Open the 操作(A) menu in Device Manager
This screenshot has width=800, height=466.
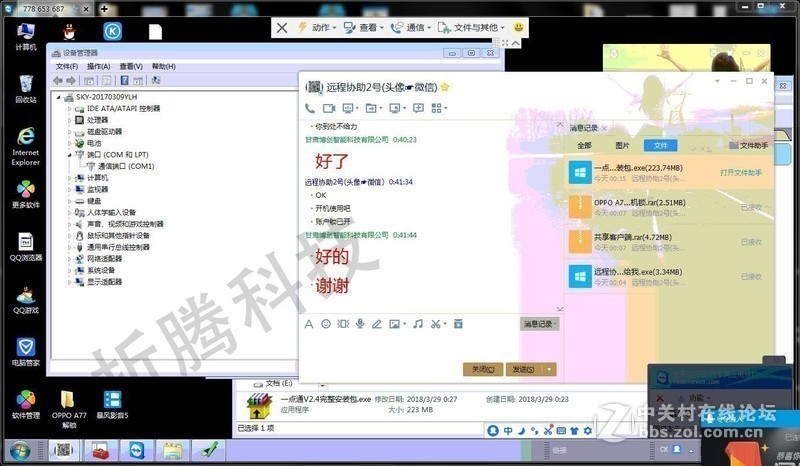[x=98, y=66]
